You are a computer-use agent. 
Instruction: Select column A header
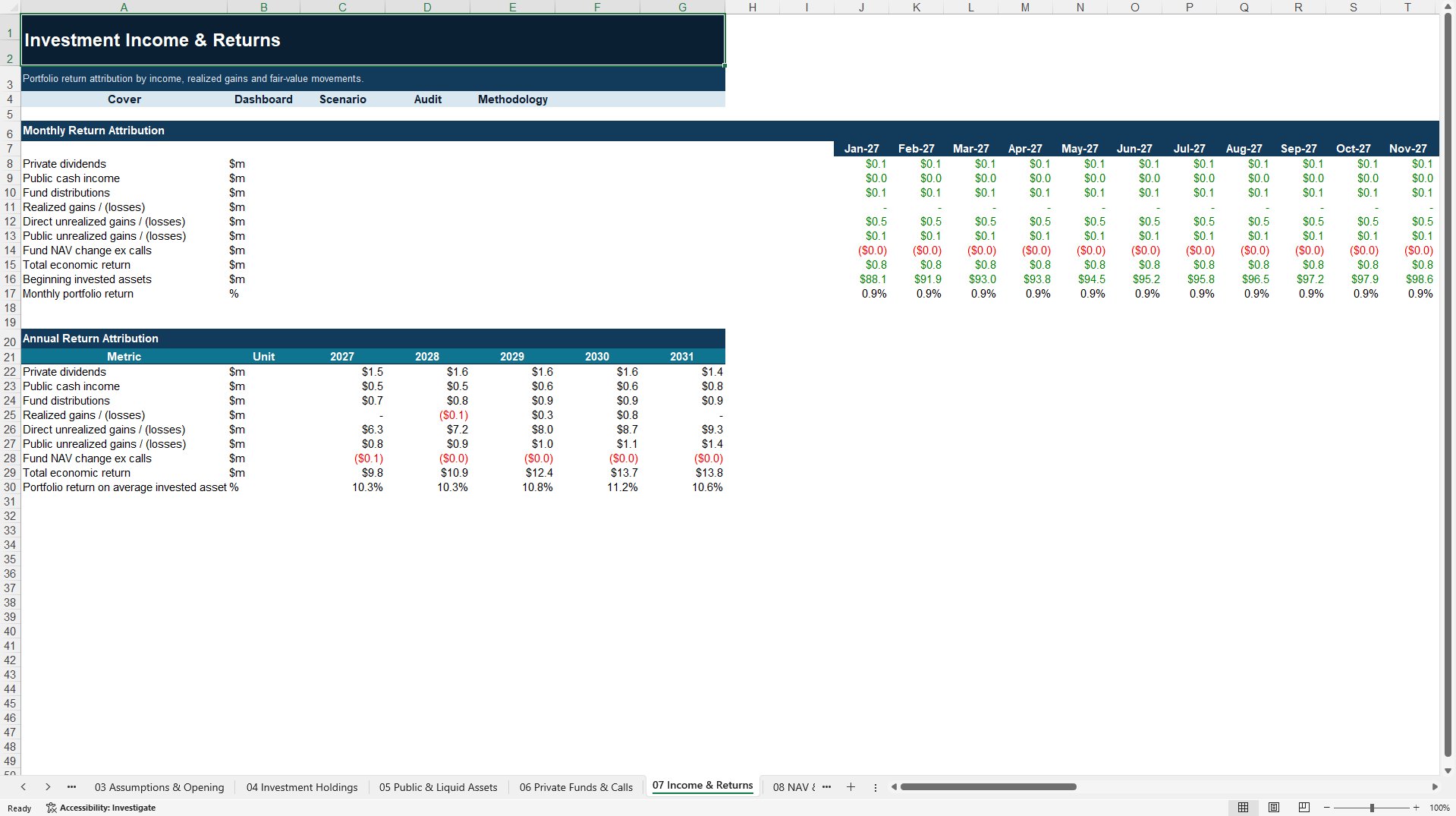click(124, 7)
